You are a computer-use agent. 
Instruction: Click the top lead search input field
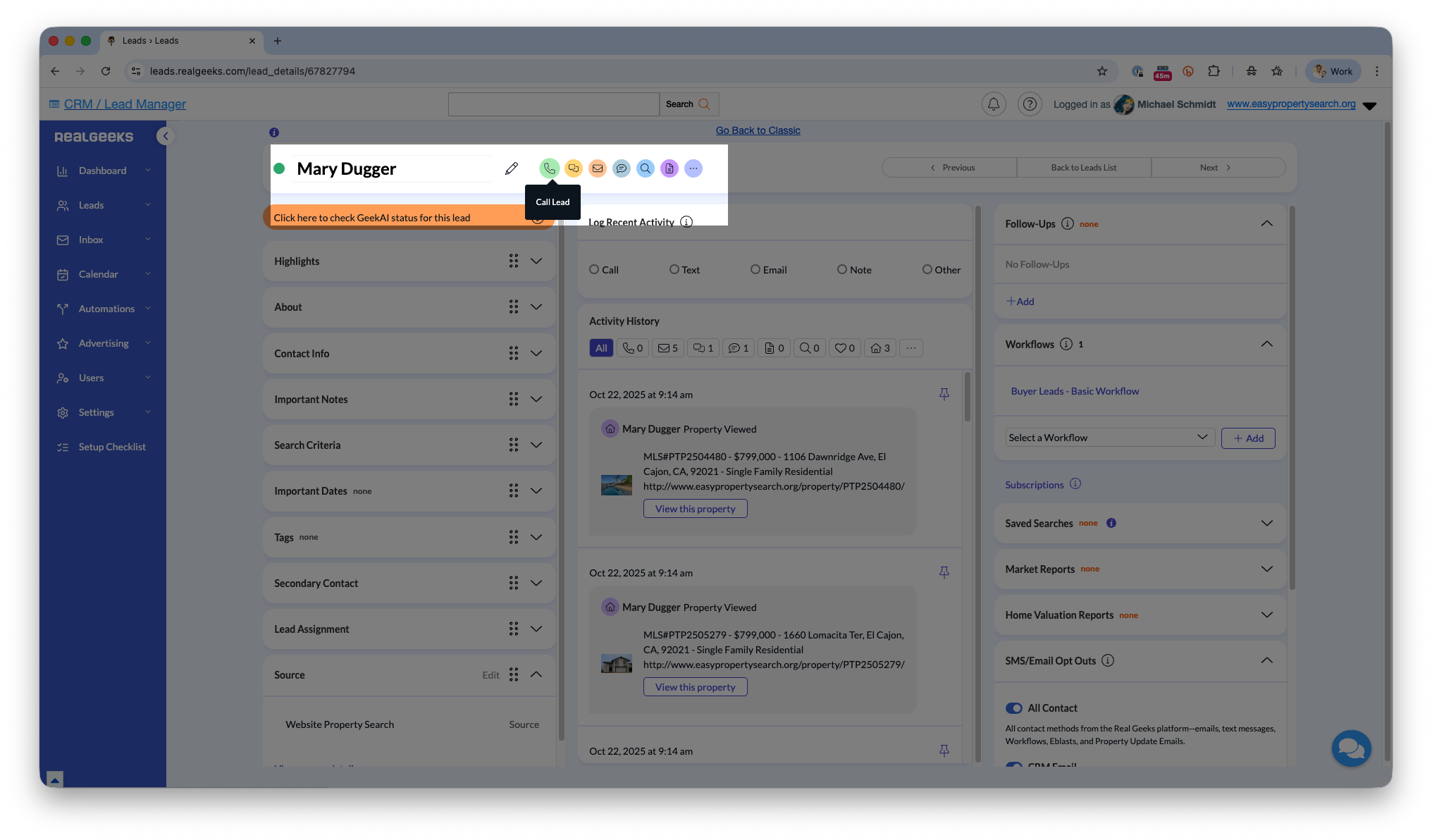553,104
